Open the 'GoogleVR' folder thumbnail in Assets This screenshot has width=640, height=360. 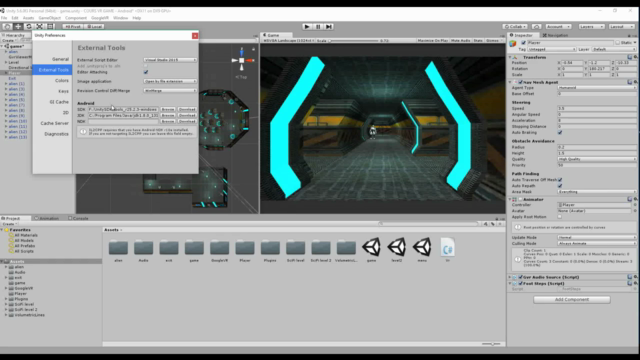(x=220, y=247)
